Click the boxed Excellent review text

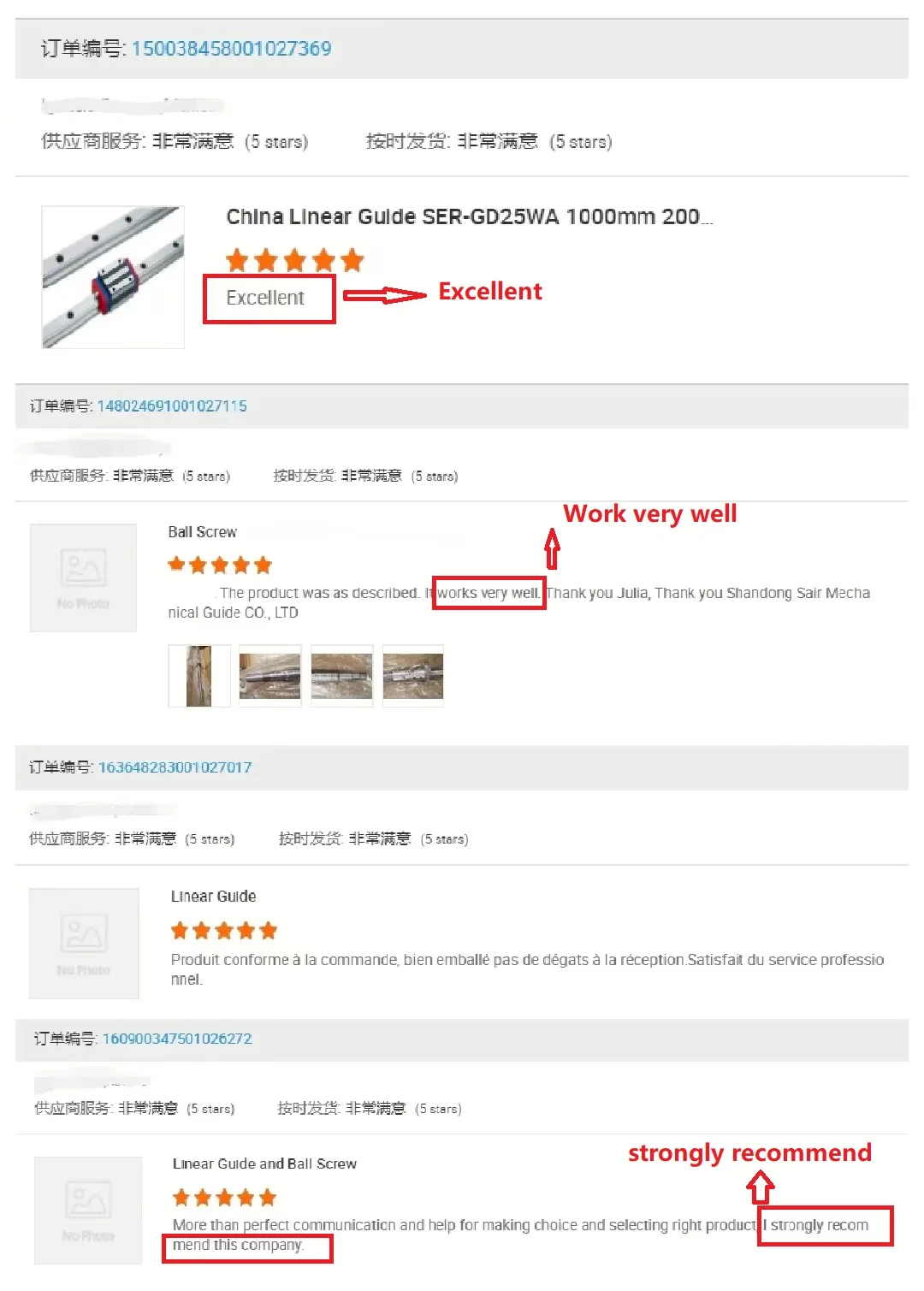click(265, 298)
